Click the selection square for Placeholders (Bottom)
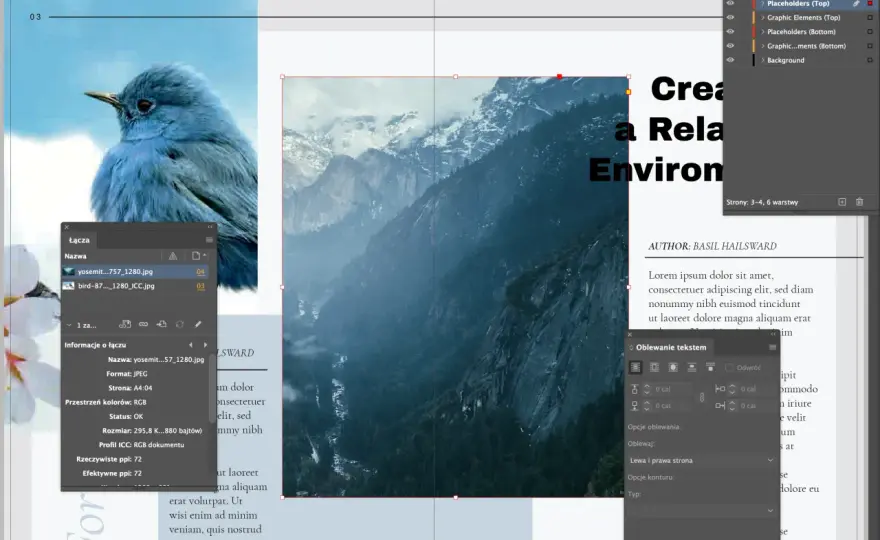Screen dimensions: 880x540 (870, 32)
